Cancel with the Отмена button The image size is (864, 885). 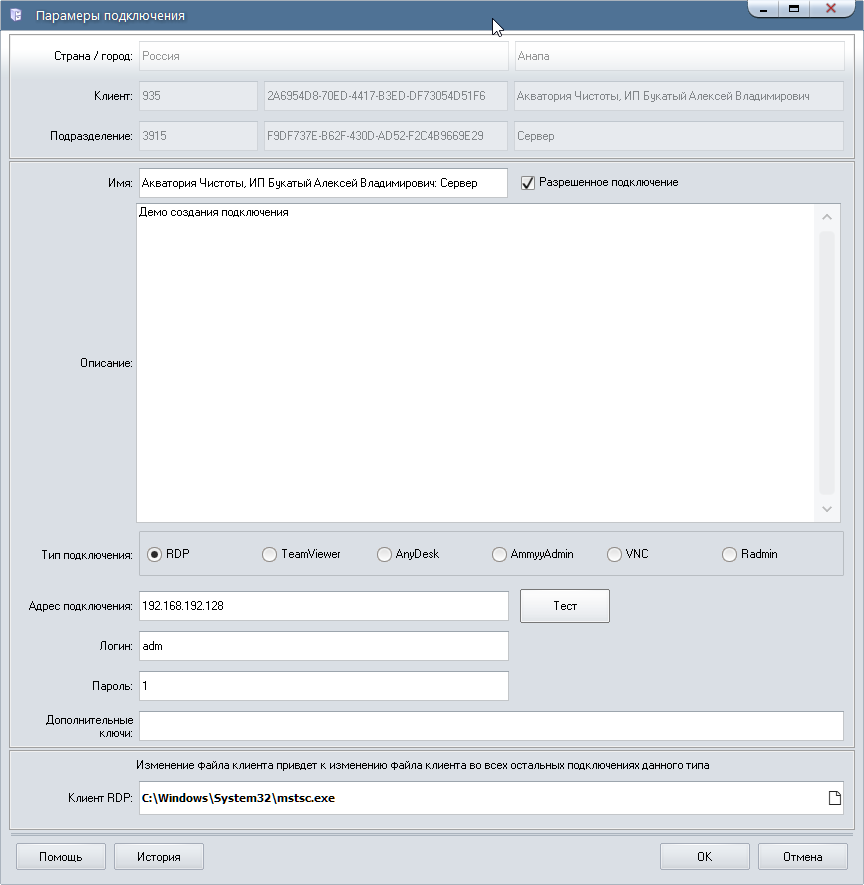[x=802, y=857]
